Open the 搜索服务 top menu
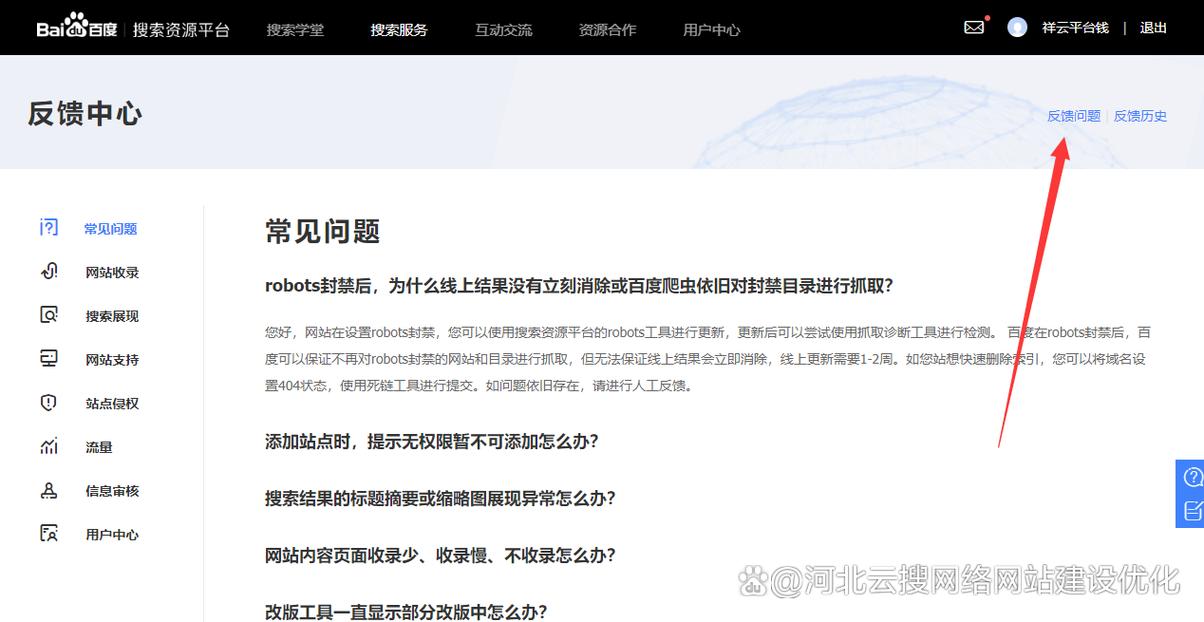 [x=399, y=30]
